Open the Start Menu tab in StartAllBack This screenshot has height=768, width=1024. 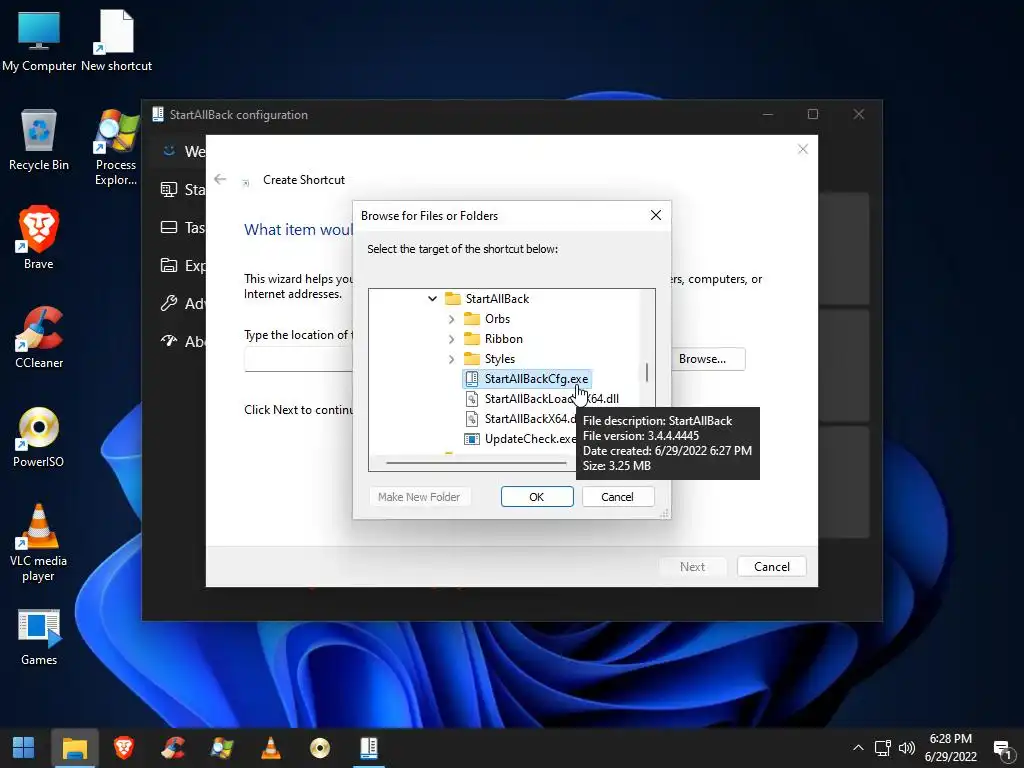[x=183, y=189]
